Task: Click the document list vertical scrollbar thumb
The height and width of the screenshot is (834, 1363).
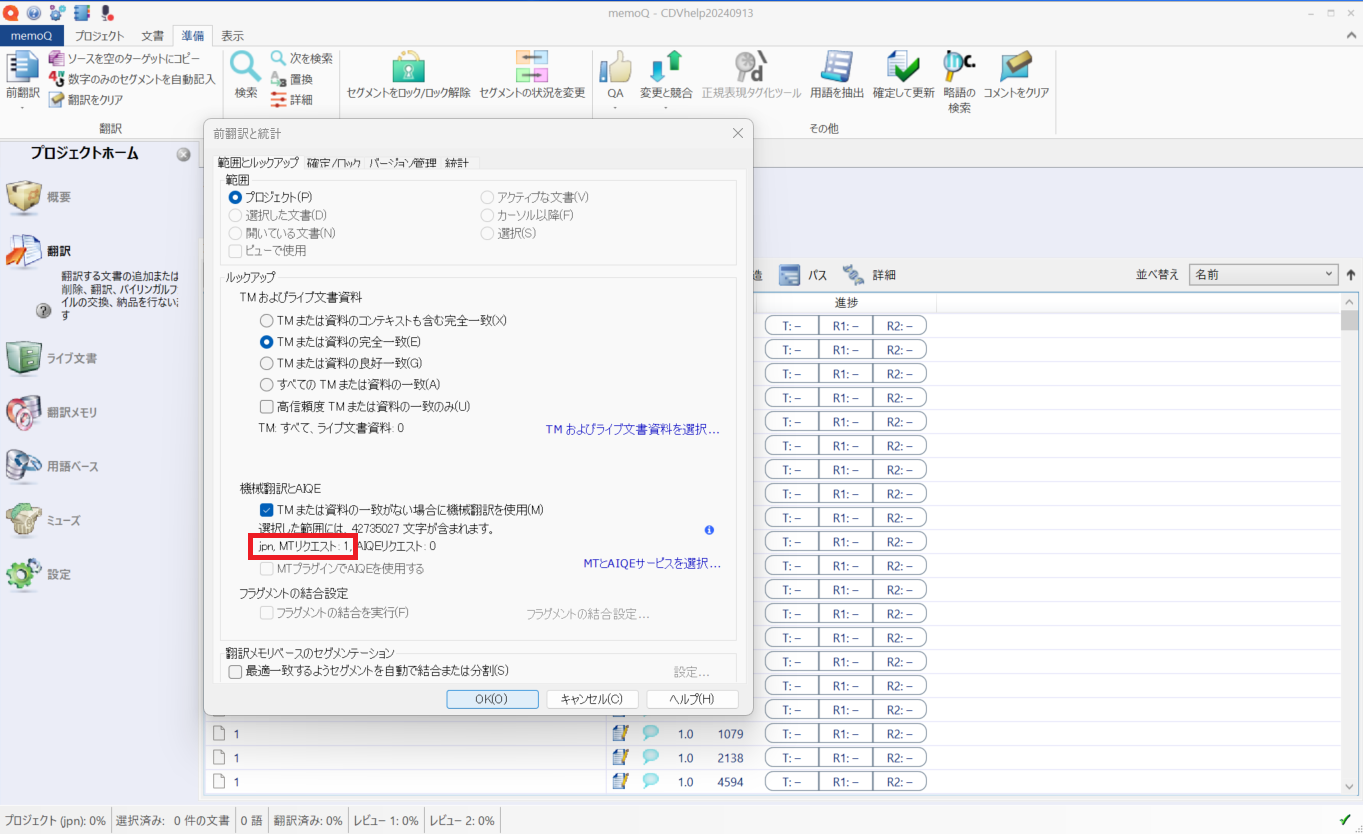Action: point(1350,320)
